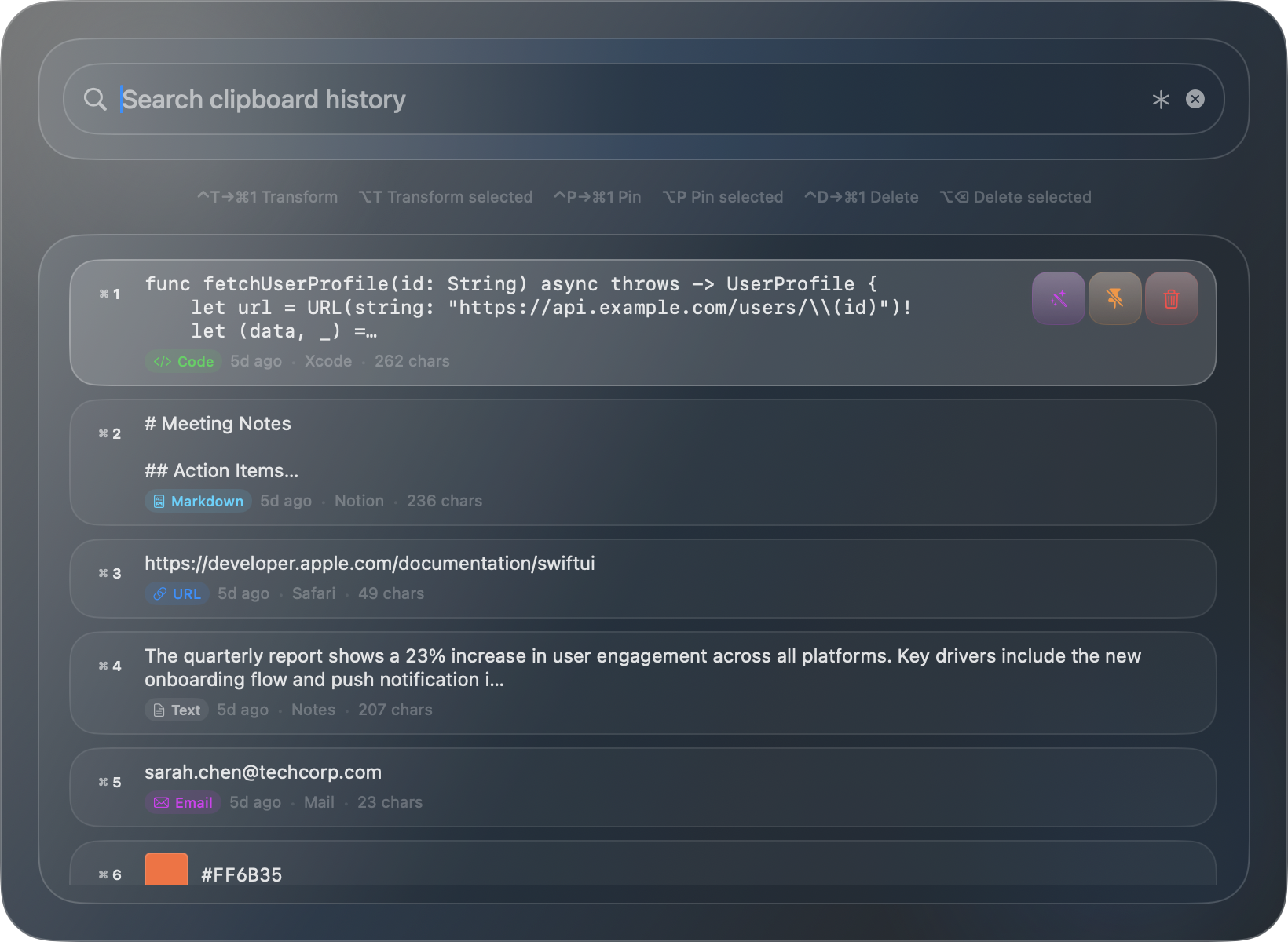Click the 207 chars count
This screenshot has width=1288, height=942.
[x=395, y=710]
